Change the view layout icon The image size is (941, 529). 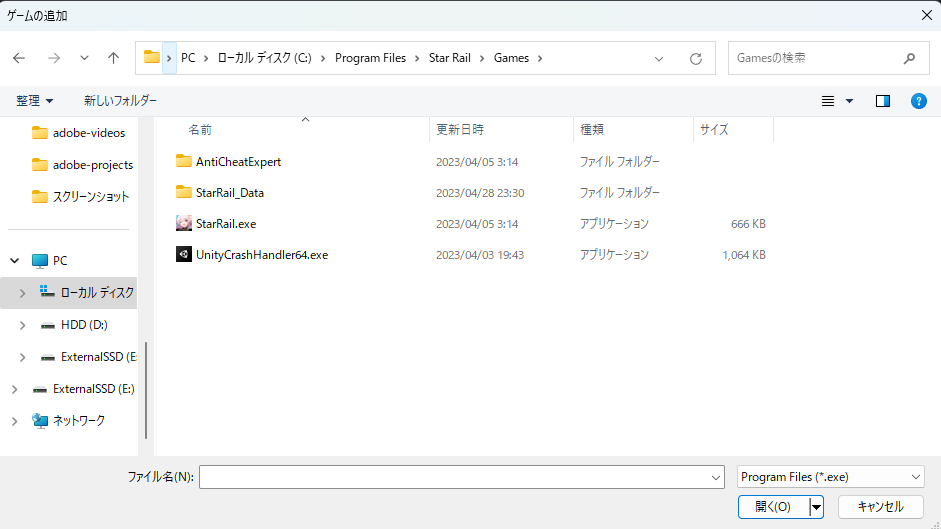[828, 101]
